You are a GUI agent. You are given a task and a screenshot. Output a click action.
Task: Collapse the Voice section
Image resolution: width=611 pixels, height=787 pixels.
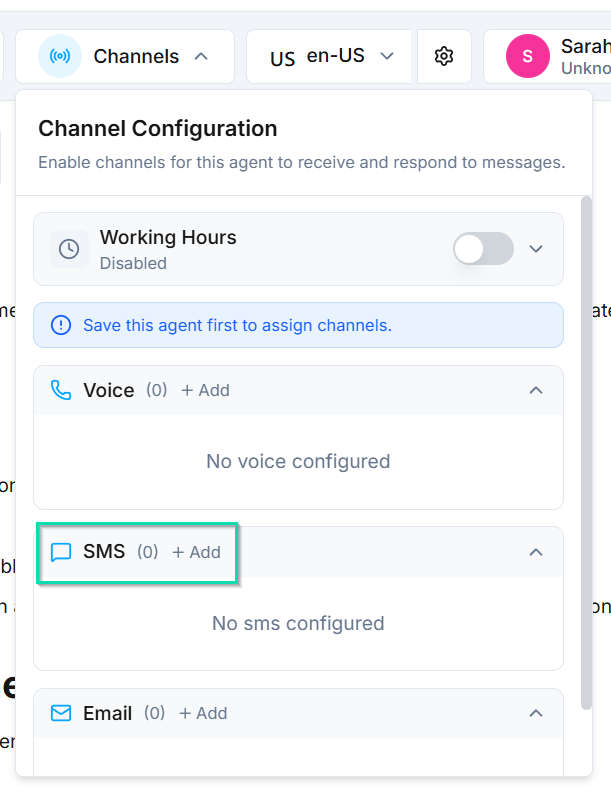tap(536, 390)
